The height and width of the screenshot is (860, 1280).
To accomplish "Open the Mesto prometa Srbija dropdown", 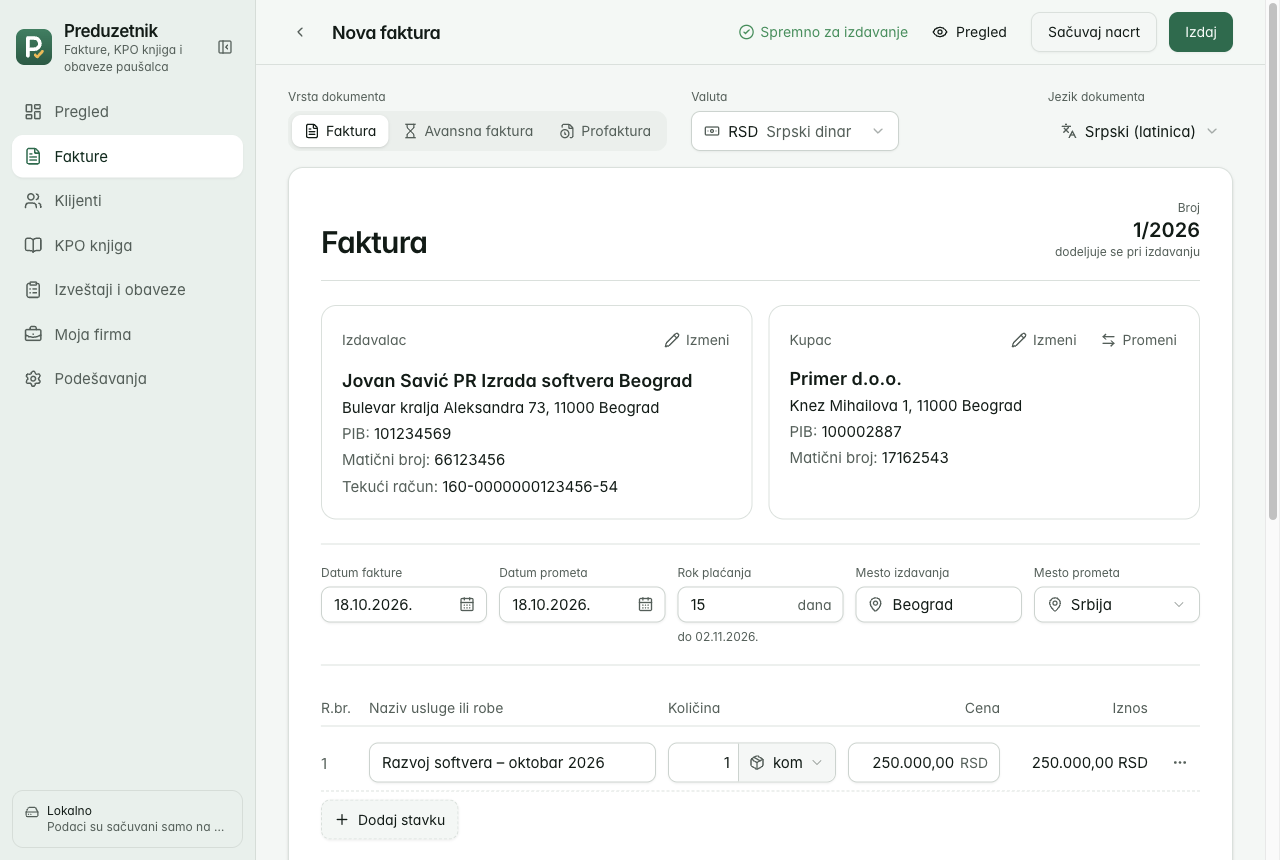I will pos(1117,604).
